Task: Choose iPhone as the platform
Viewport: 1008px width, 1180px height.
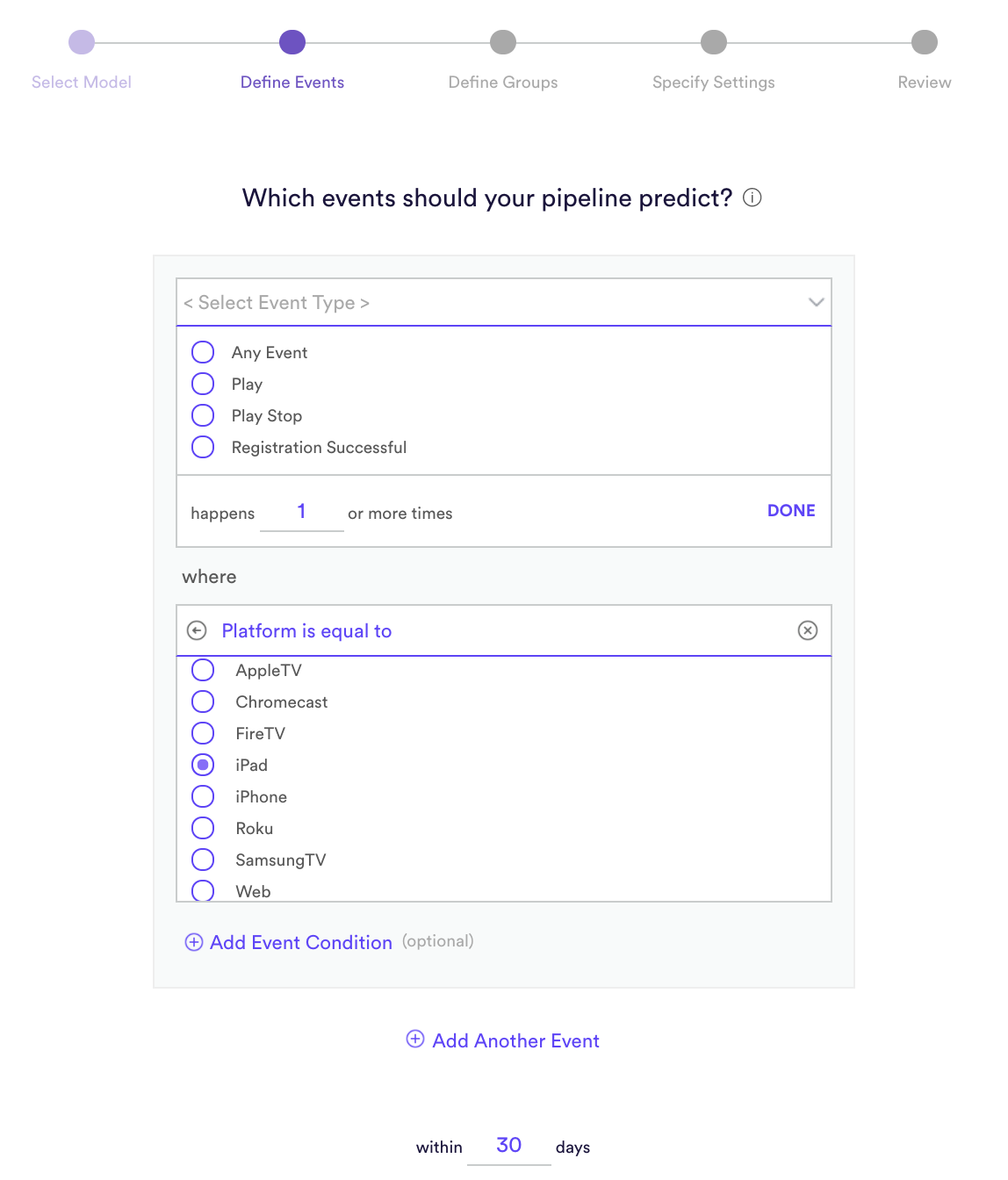Action: point(203,796)
